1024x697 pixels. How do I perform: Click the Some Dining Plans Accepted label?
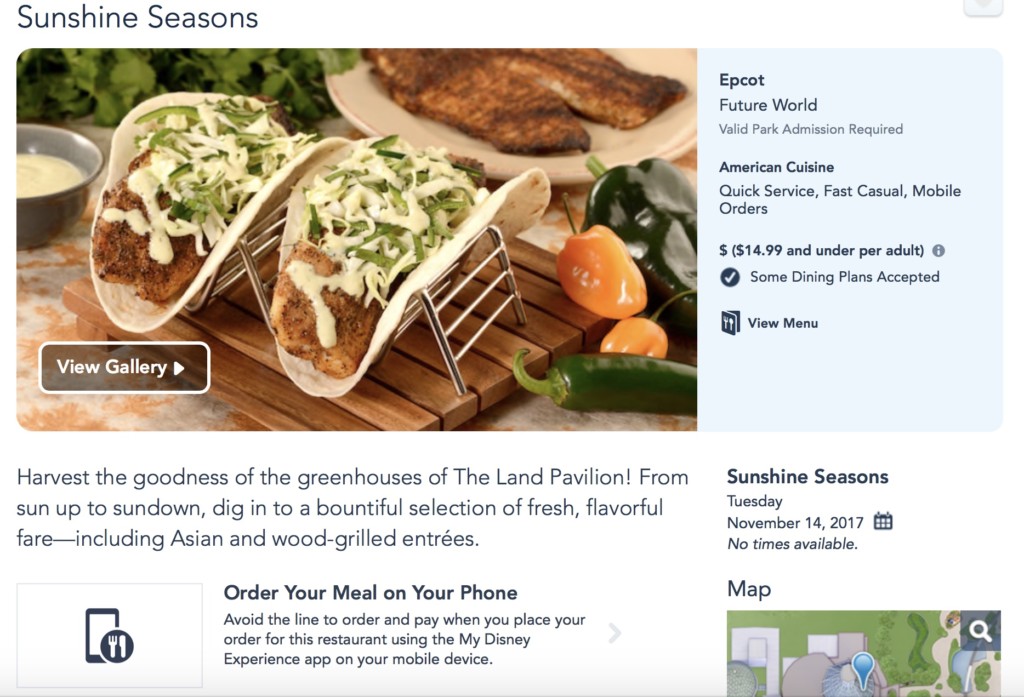pyautogui.click(x=845, y=277)
